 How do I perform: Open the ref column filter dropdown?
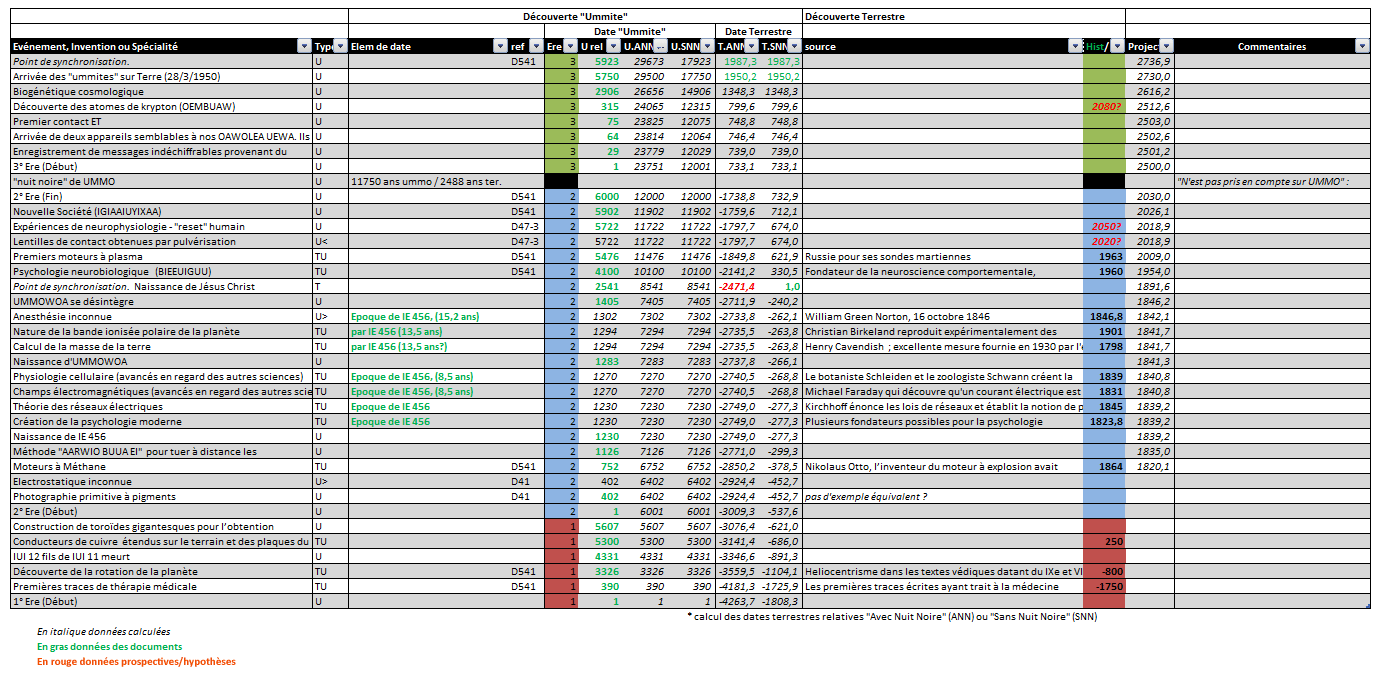[535, 47]
